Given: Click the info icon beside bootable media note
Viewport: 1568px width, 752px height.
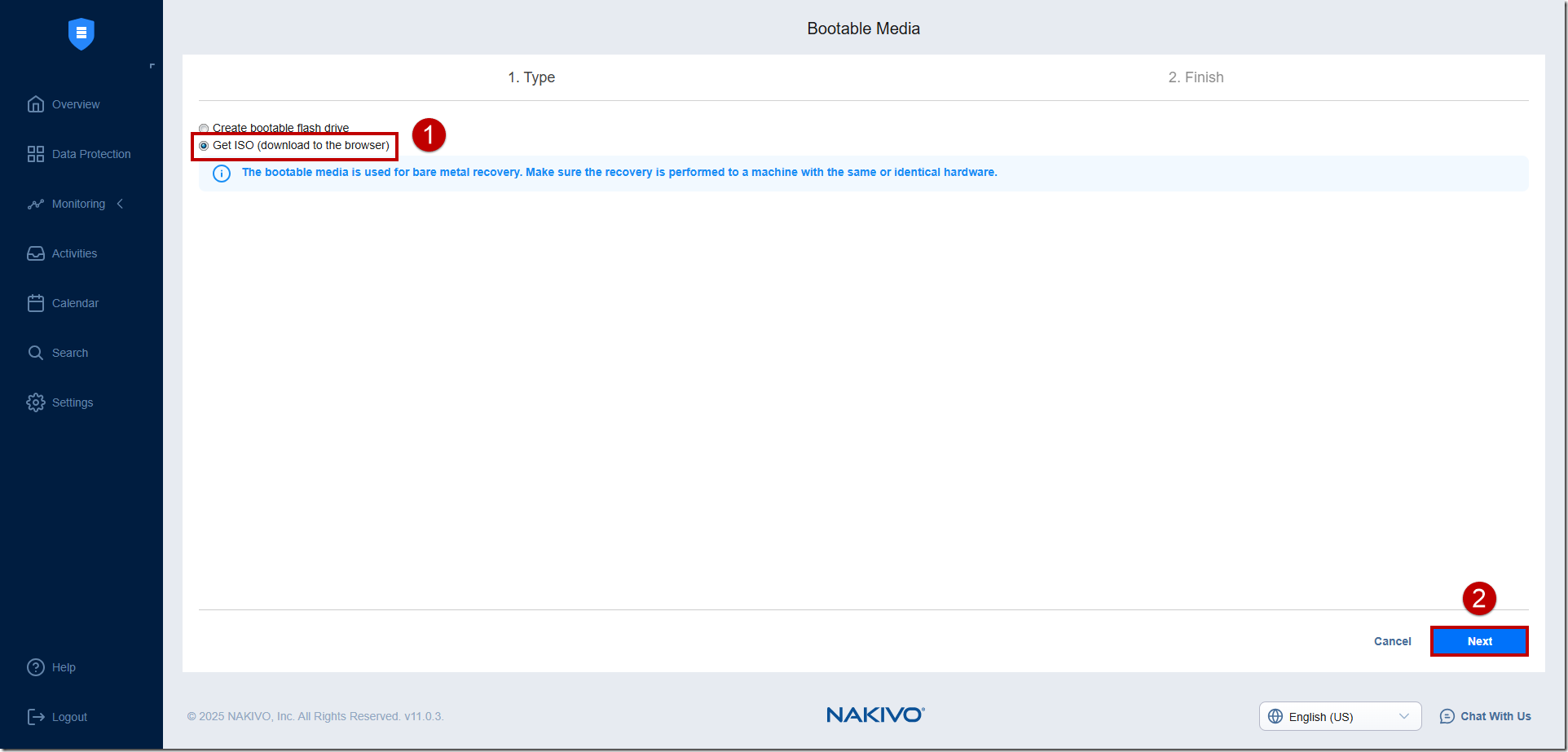Looking at the screenshot, I should coord(222,174).
